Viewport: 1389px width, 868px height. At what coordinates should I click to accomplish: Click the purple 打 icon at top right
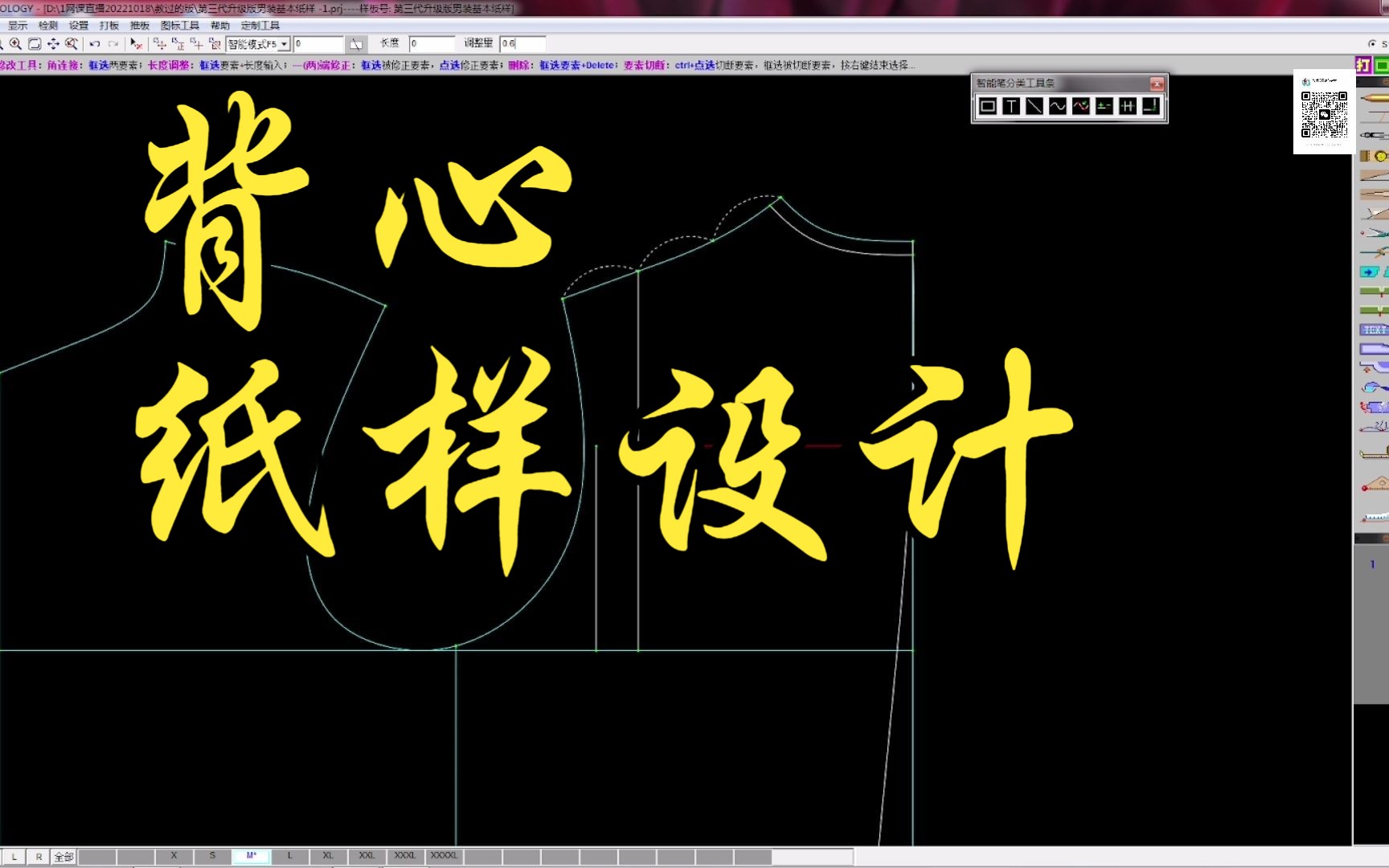tap(1363, 65)
